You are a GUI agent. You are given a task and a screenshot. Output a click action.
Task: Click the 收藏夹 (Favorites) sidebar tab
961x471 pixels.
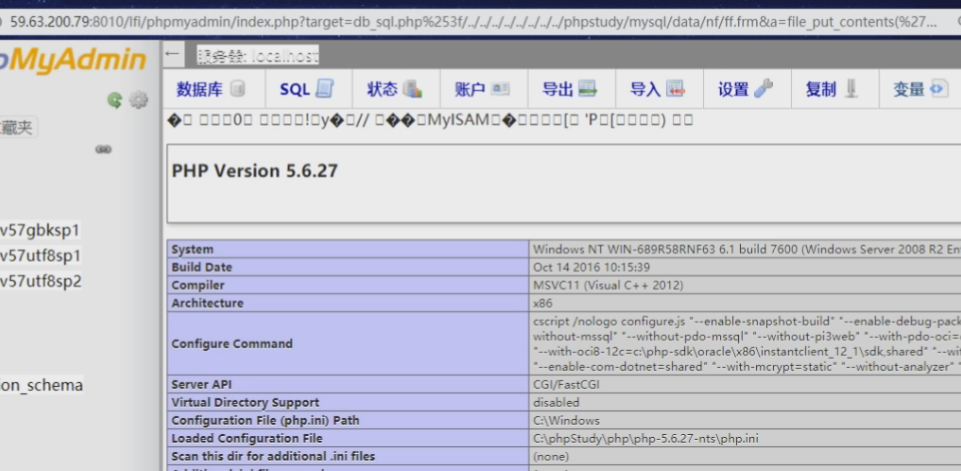tap(18, 128)
